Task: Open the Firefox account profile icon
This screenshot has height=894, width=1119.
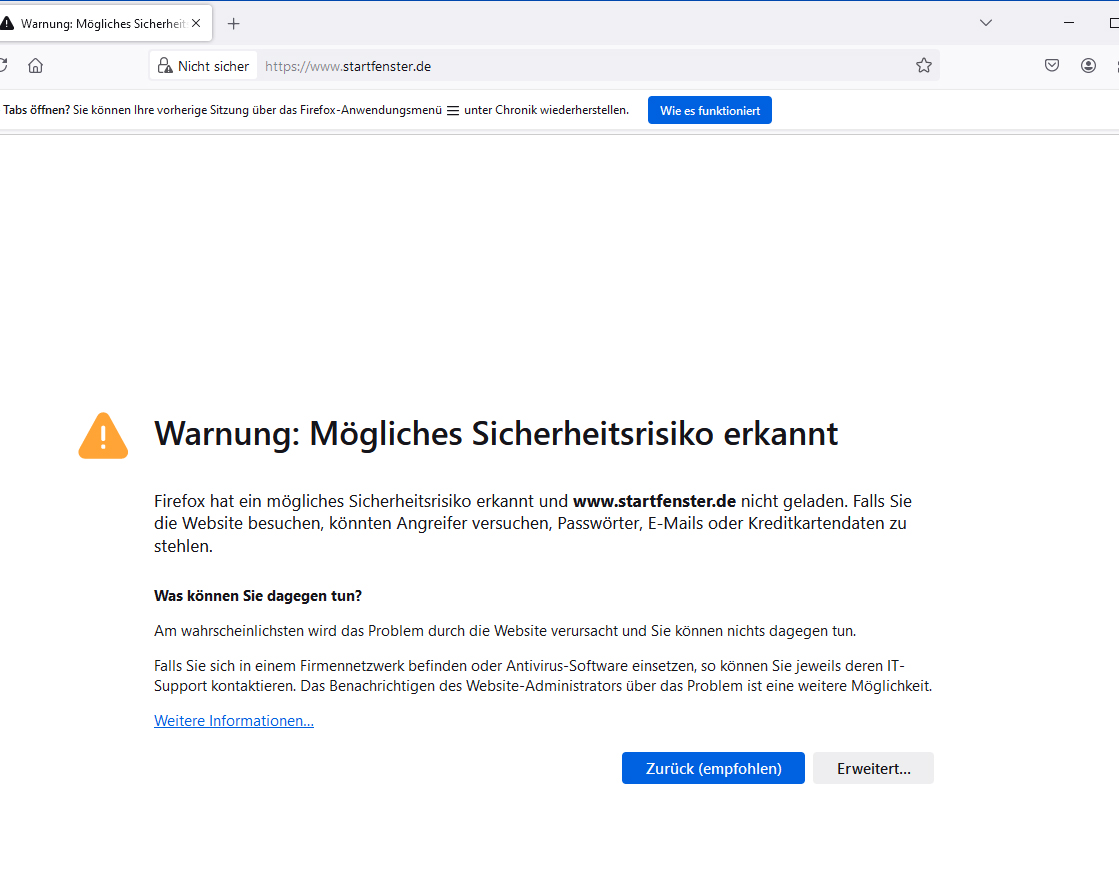Action: pyautogui.click(x=1088, y=66)
